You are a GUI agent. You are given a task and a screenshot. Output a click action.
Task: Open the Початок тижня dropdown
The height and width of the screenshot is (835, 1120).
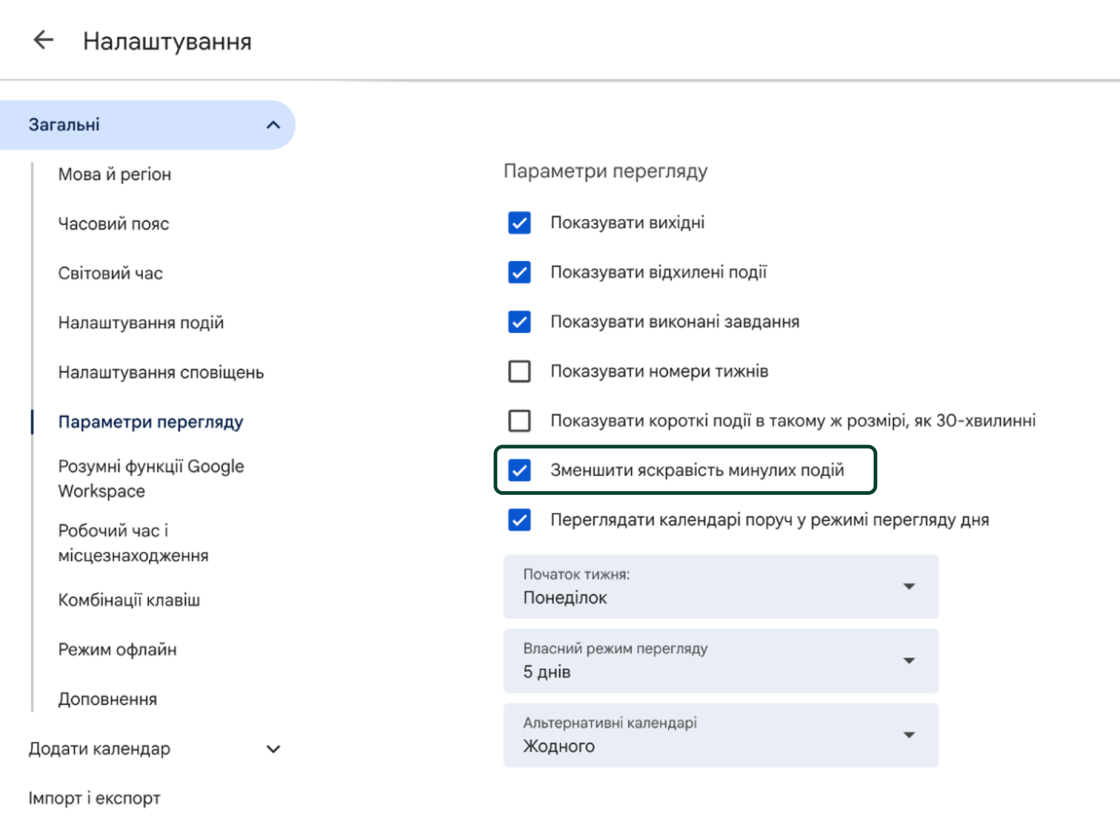[x=720, y=587]
